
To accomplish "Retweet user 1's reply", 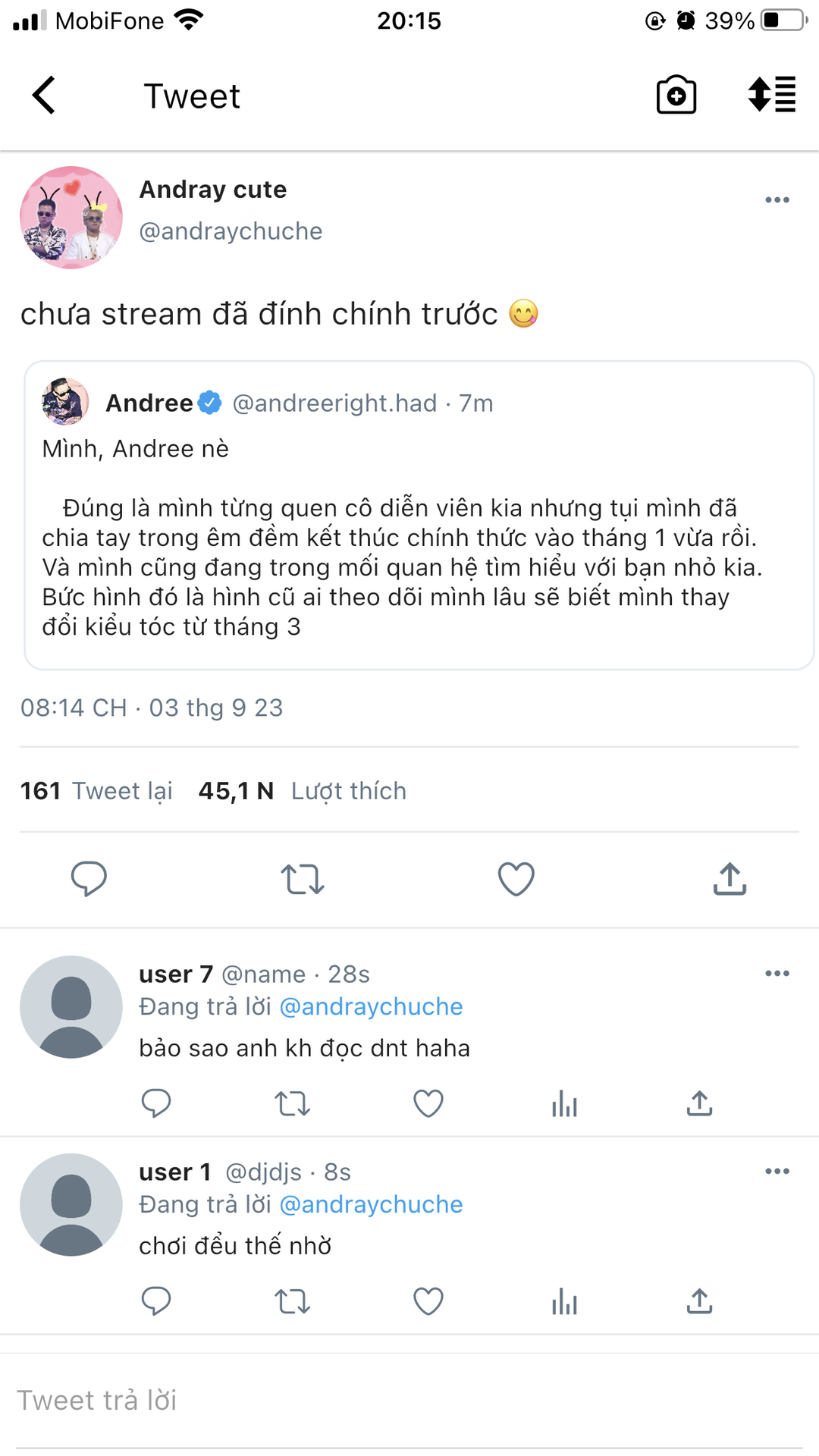I will [292, 1301].
